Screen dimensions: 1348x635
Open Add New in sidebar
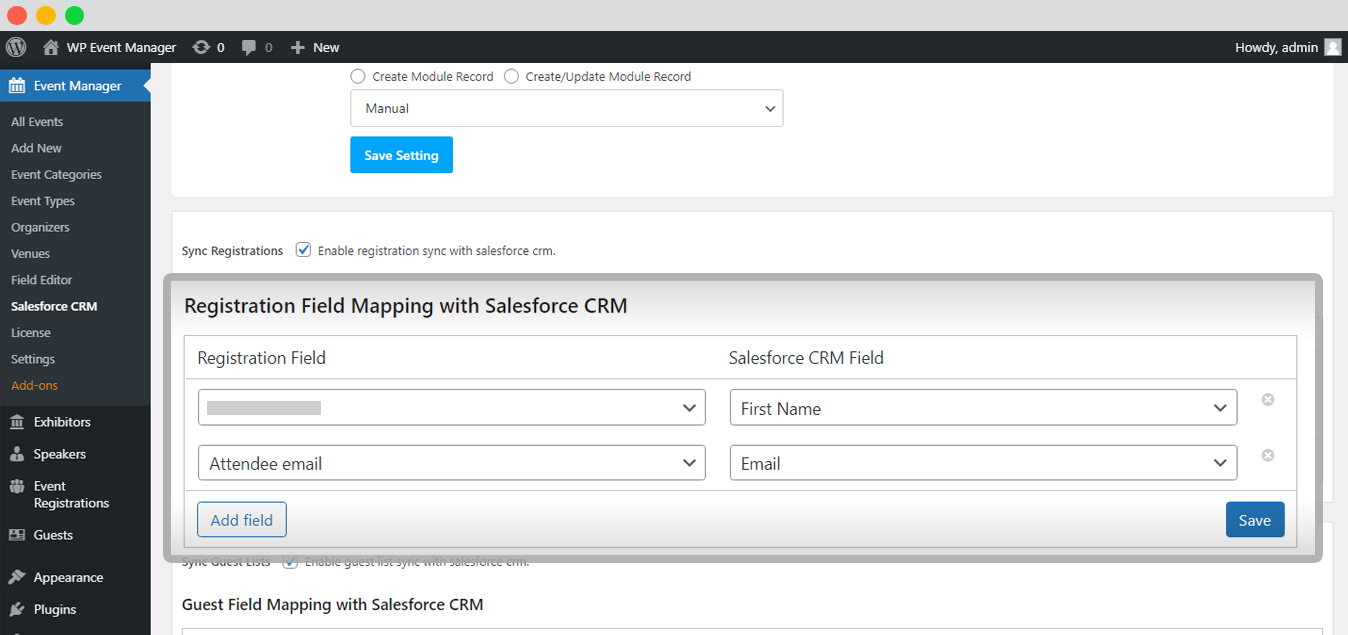click(x=36, y=148)
